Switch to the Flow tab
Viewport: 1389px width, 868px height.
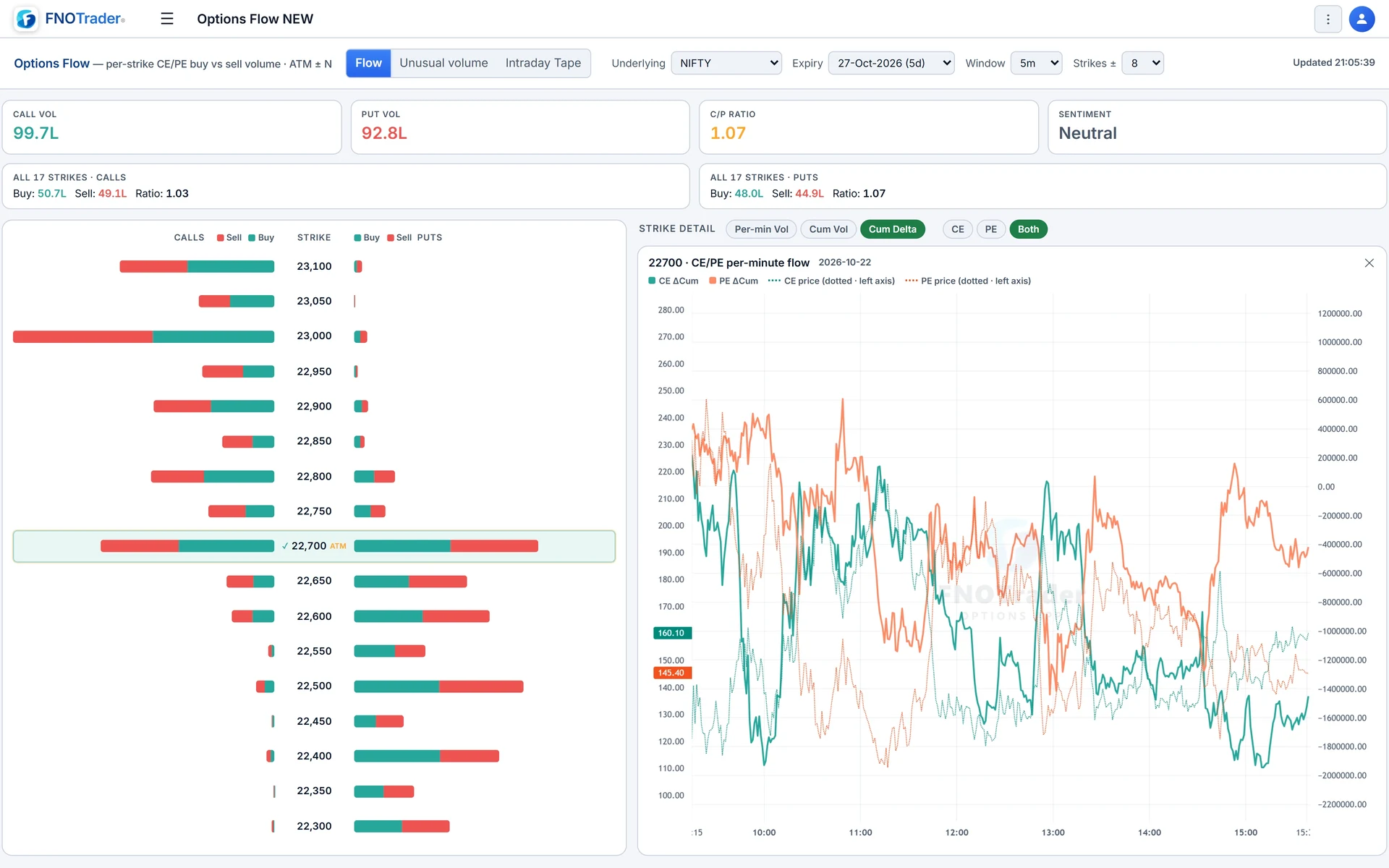pyautogui.click(x=368, y=63)
